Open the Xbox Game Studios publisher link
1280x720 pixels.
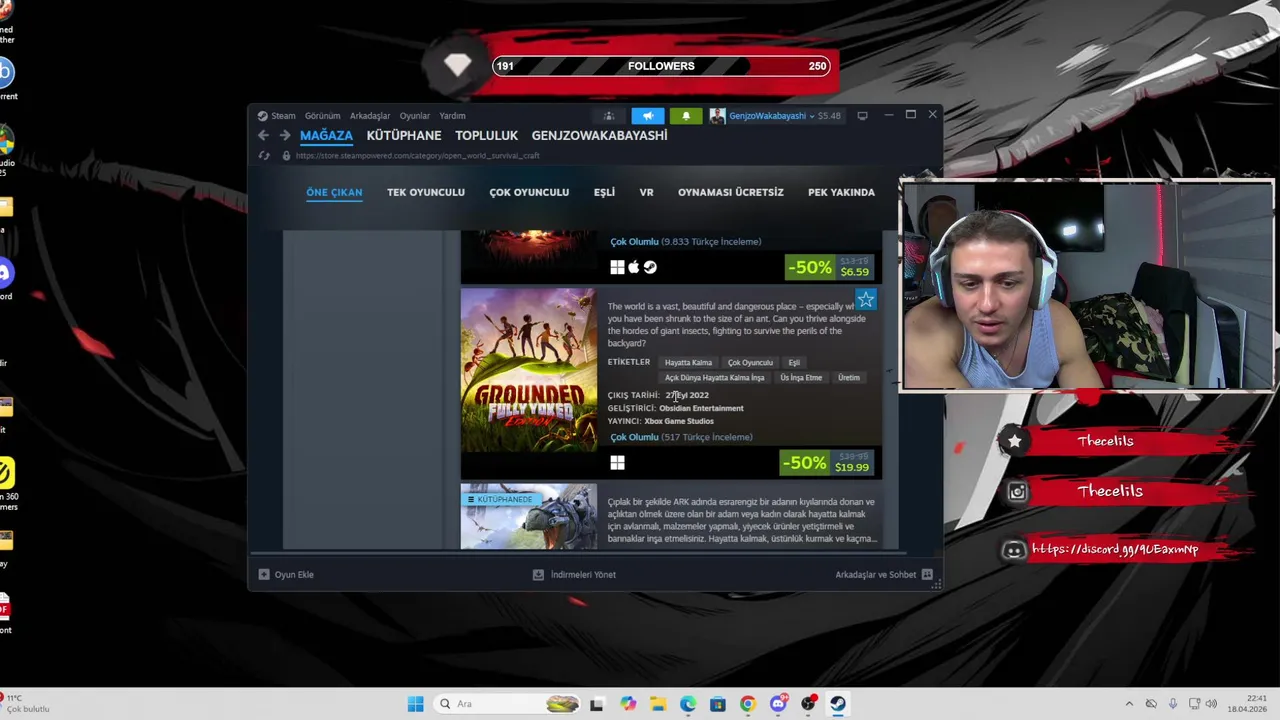[x=679, y=421]
